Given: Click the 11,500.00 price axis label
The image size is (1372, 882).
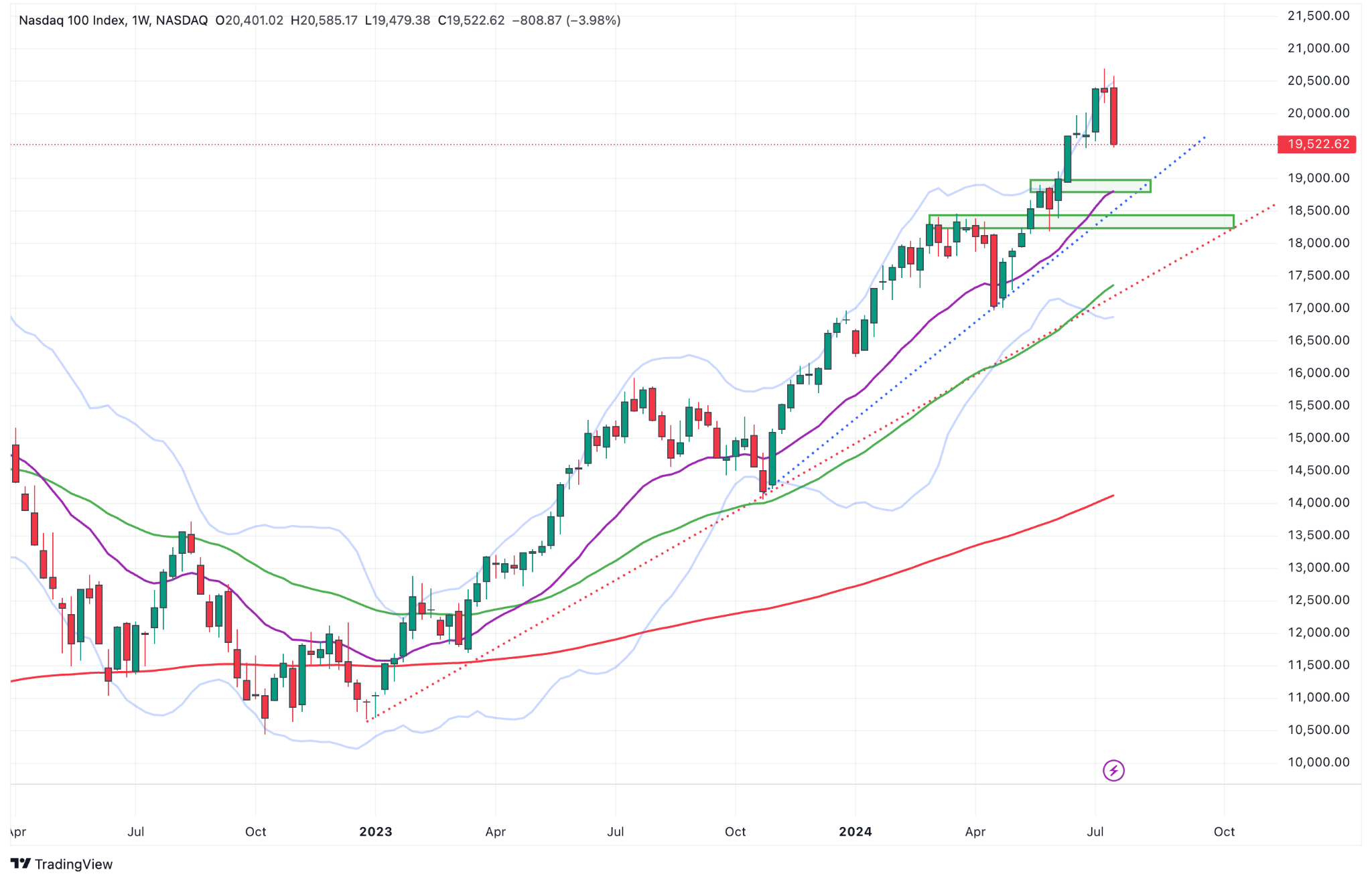Looking at the screenshot, I should tap(1318, 665).
